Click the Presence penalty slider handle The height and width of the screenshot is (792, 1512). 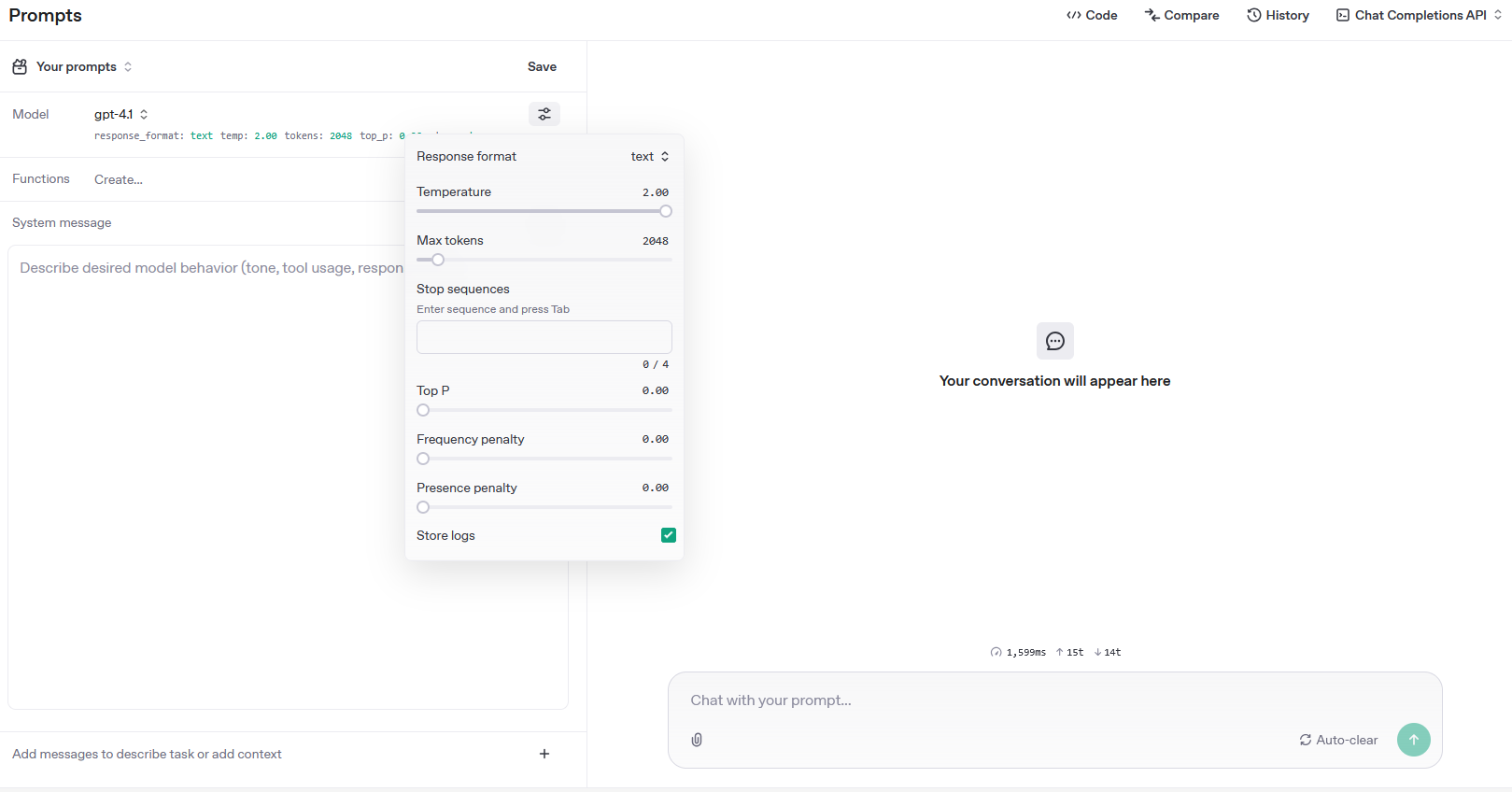tap(423, 507)
